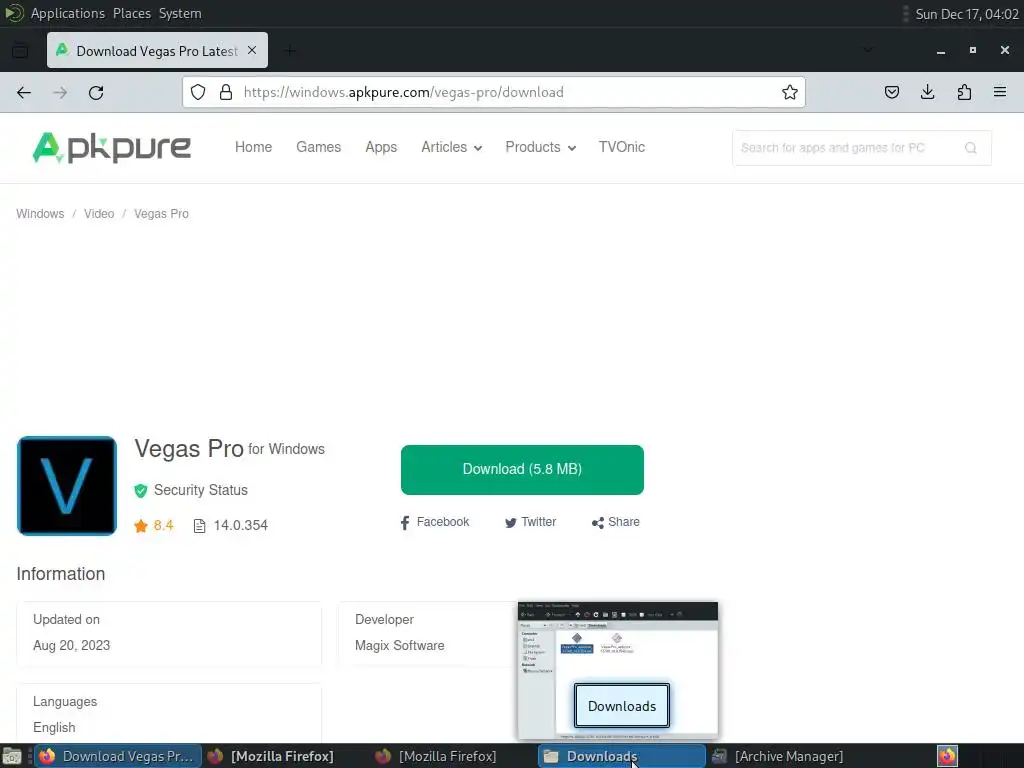Screen dimensions: 1024x768
Task: Open the Firefox downloads panel
Action: pyautogui.click(x=927, y=92)
